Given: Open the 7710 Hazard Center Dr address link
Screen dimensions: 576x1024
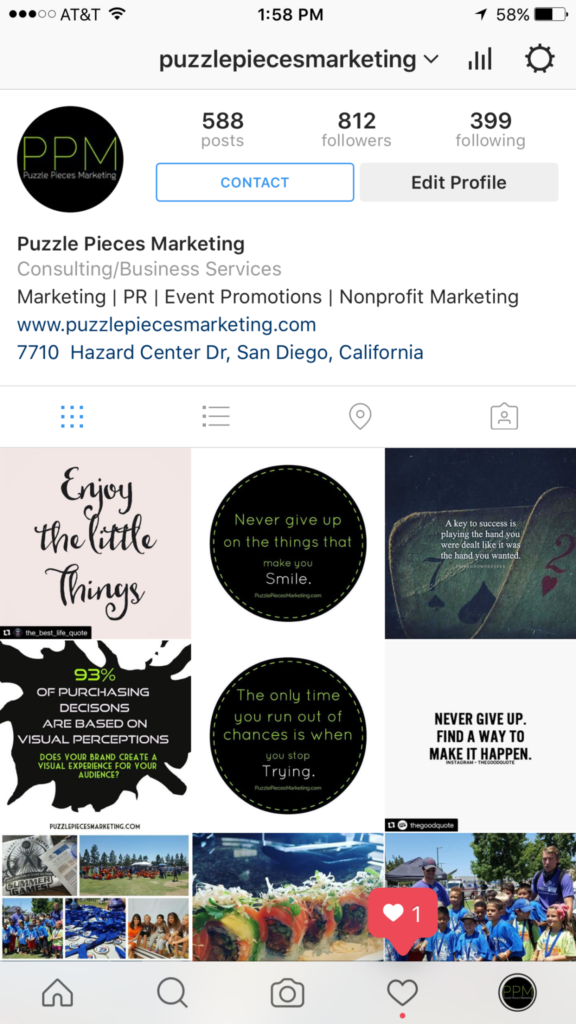Looking at the screenshot, I should [220, 353].
